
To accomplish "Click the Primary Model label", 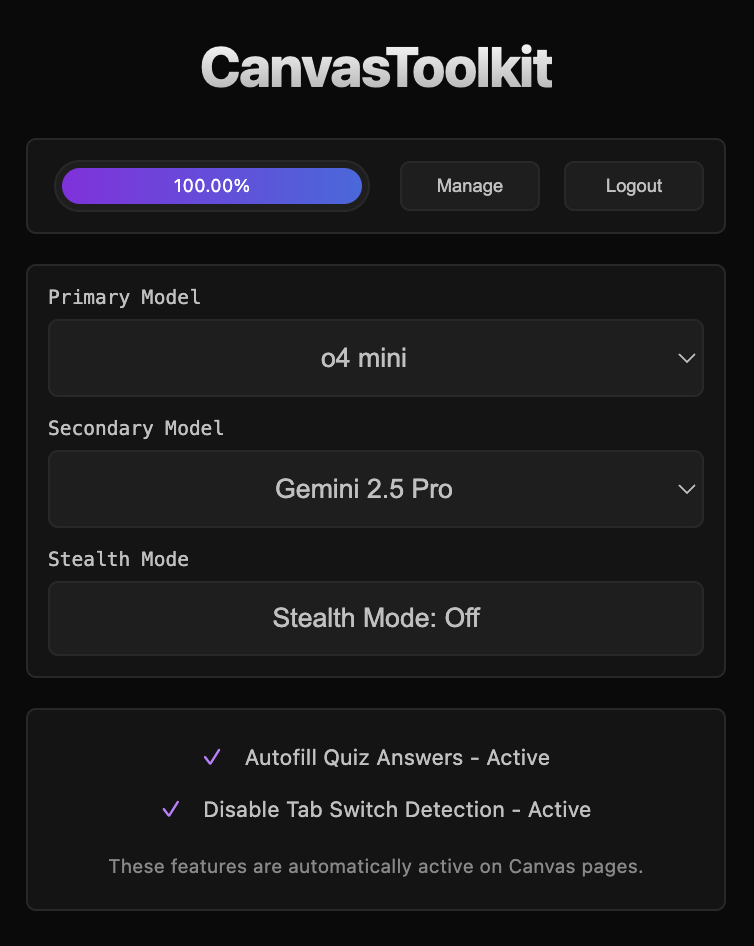I will (124, 297).
